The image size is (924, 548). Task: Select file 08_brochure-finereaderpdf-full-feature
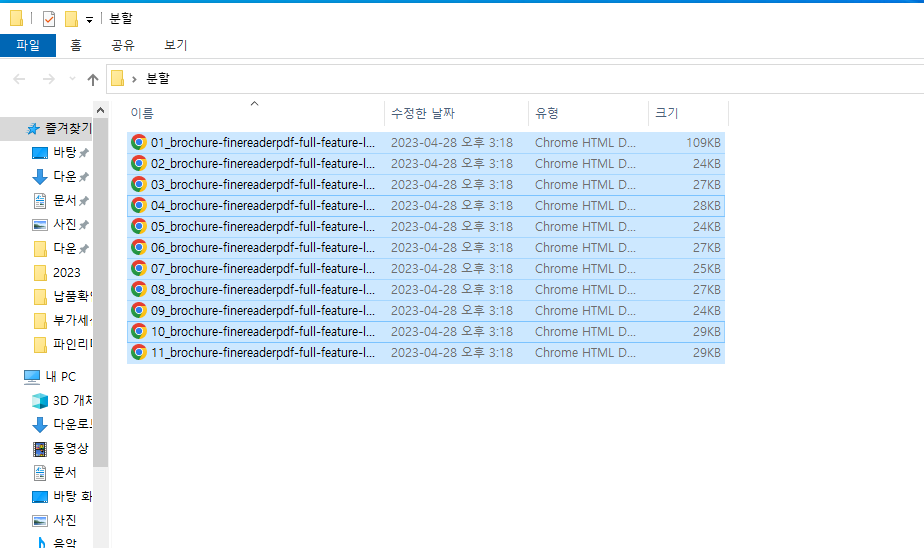click(426, 290)
